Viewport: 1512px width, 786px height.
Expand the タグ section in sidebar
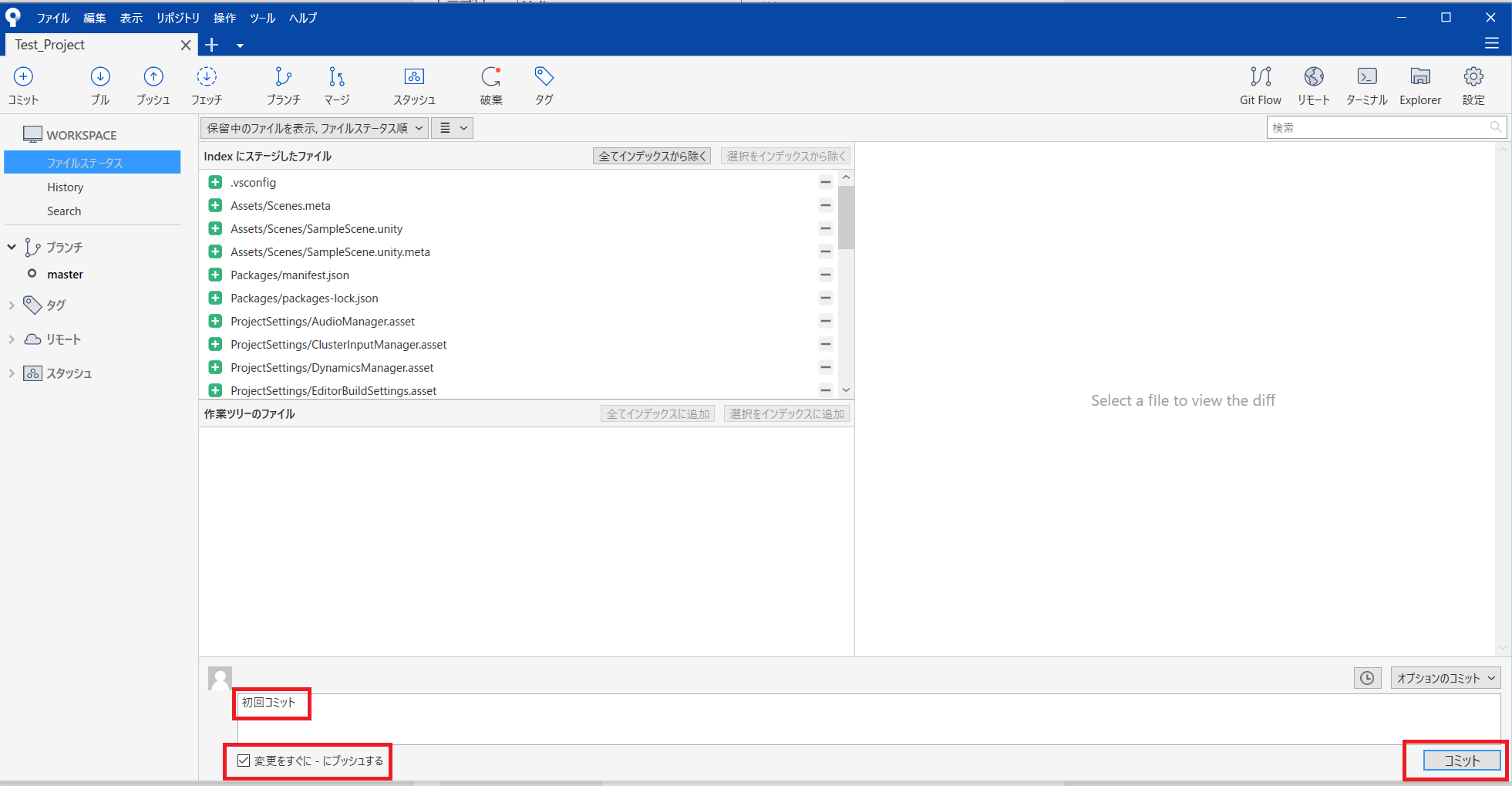click(x=12, y=305)
